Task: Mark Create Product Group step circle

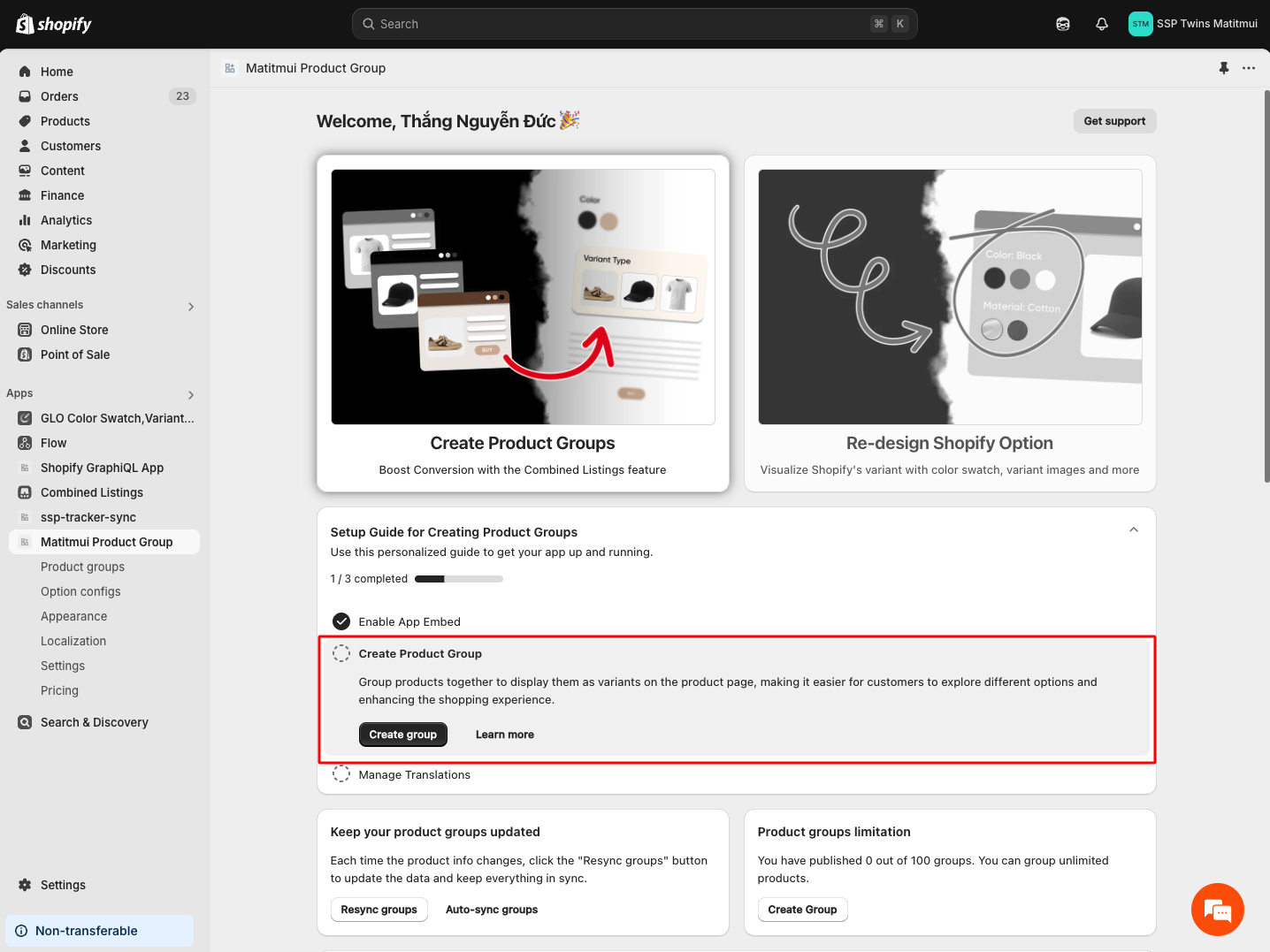Action: pos(341,653)
